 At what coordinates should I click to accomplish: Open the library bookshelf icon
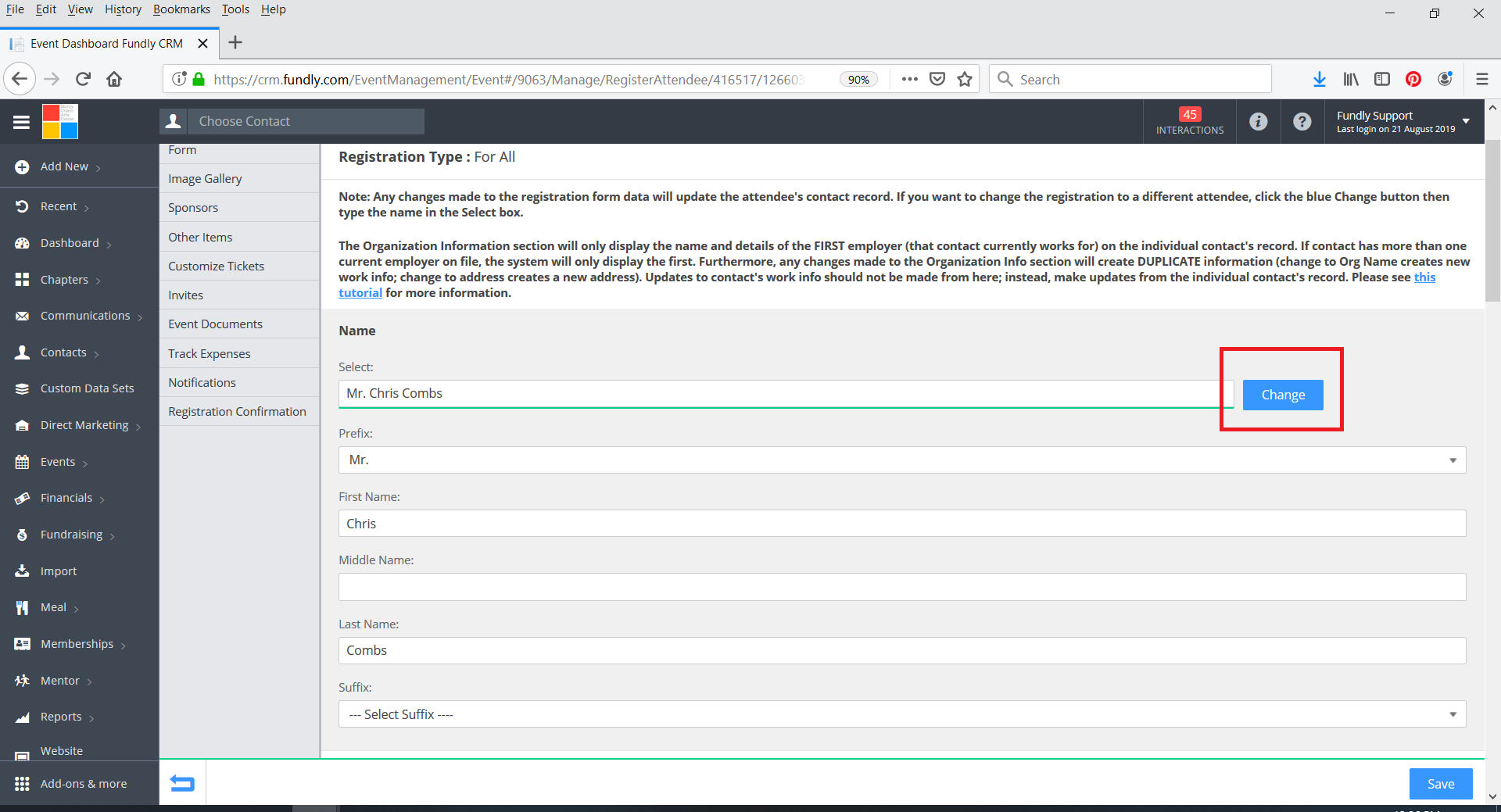1351,79
